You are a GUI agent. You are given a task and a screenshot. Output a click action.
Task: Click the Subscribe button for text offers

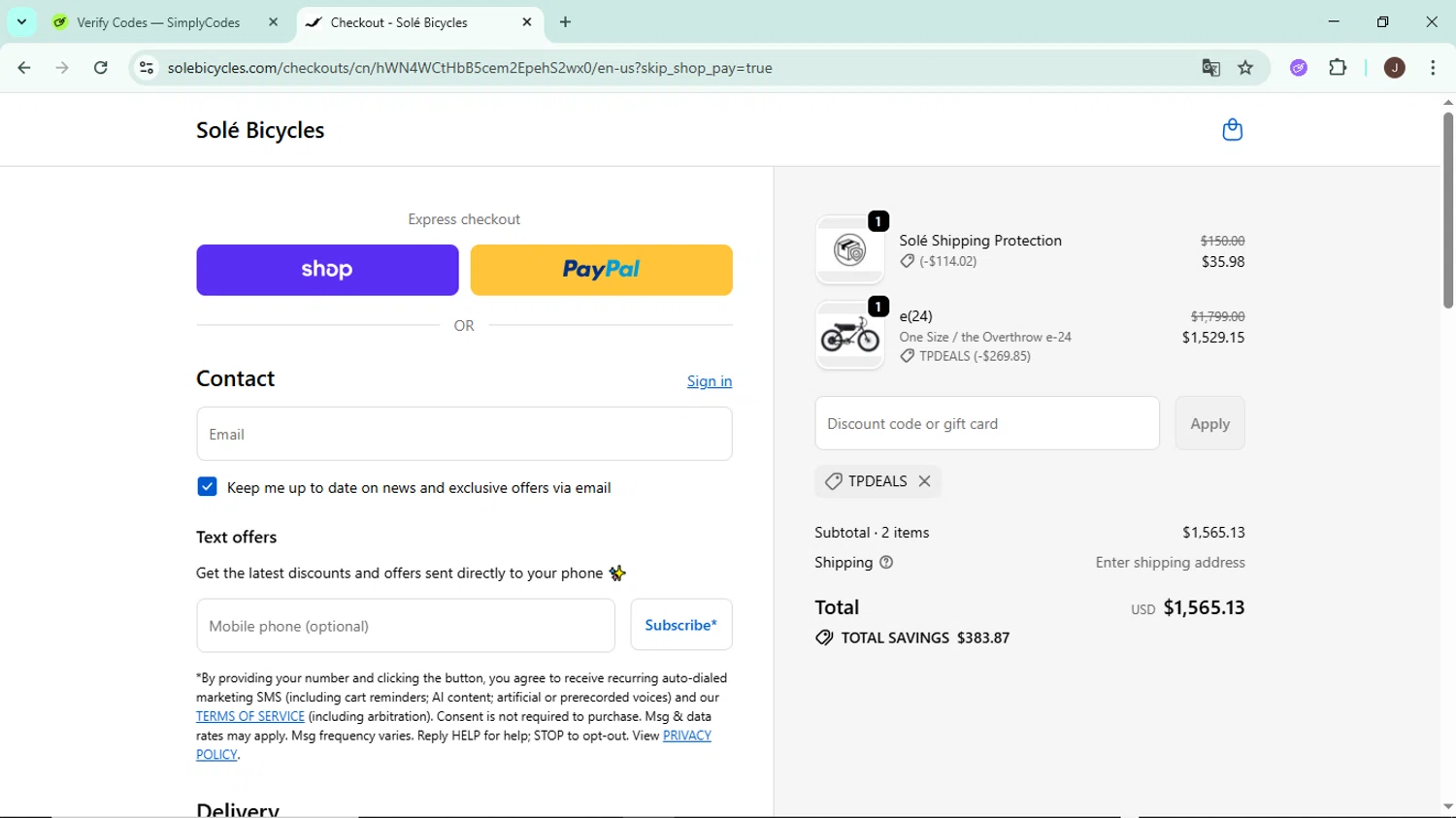[x=681, y=625]
